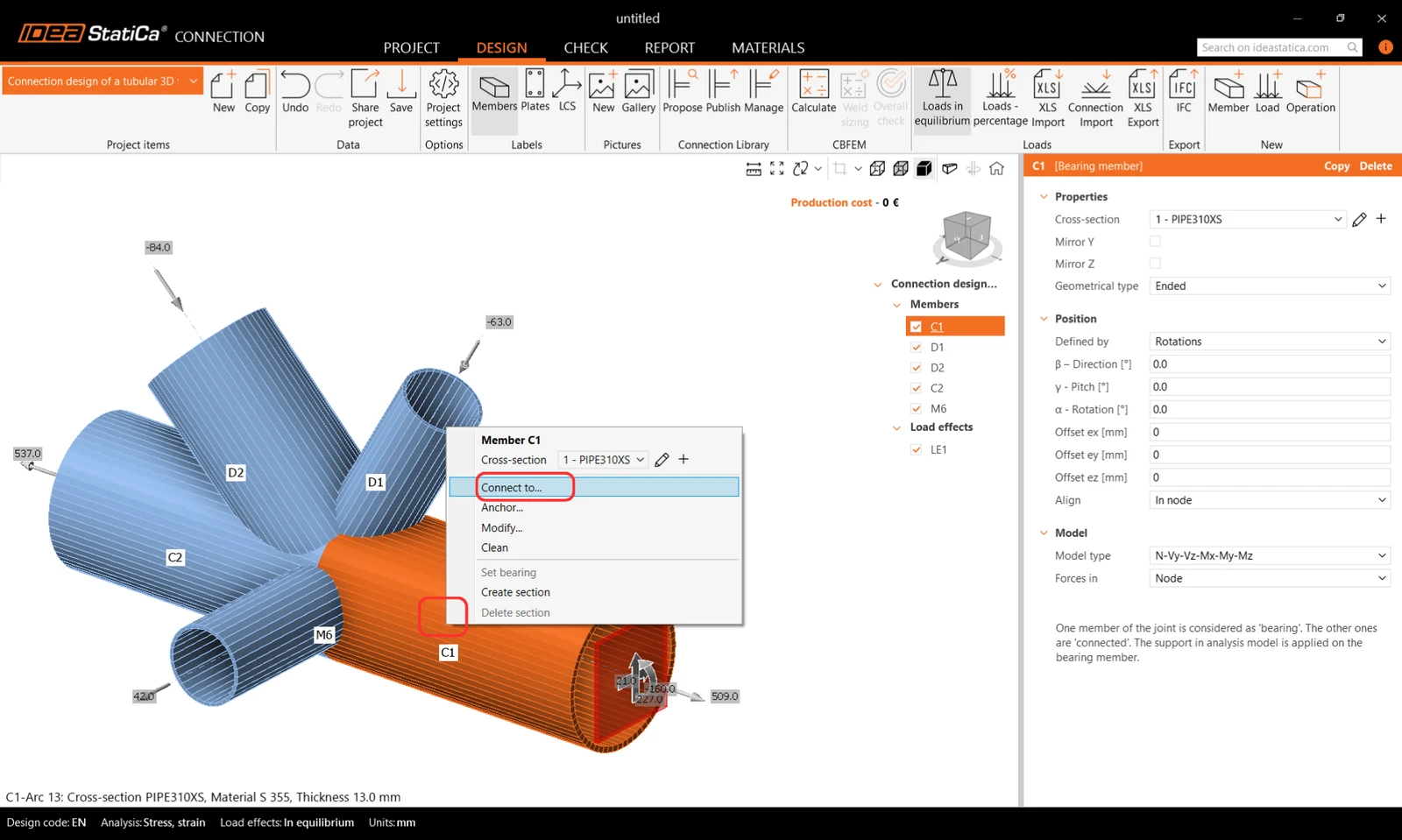Click the β – Direction input field
The image size is (1402, 840).
click(x=1270, y=364)
